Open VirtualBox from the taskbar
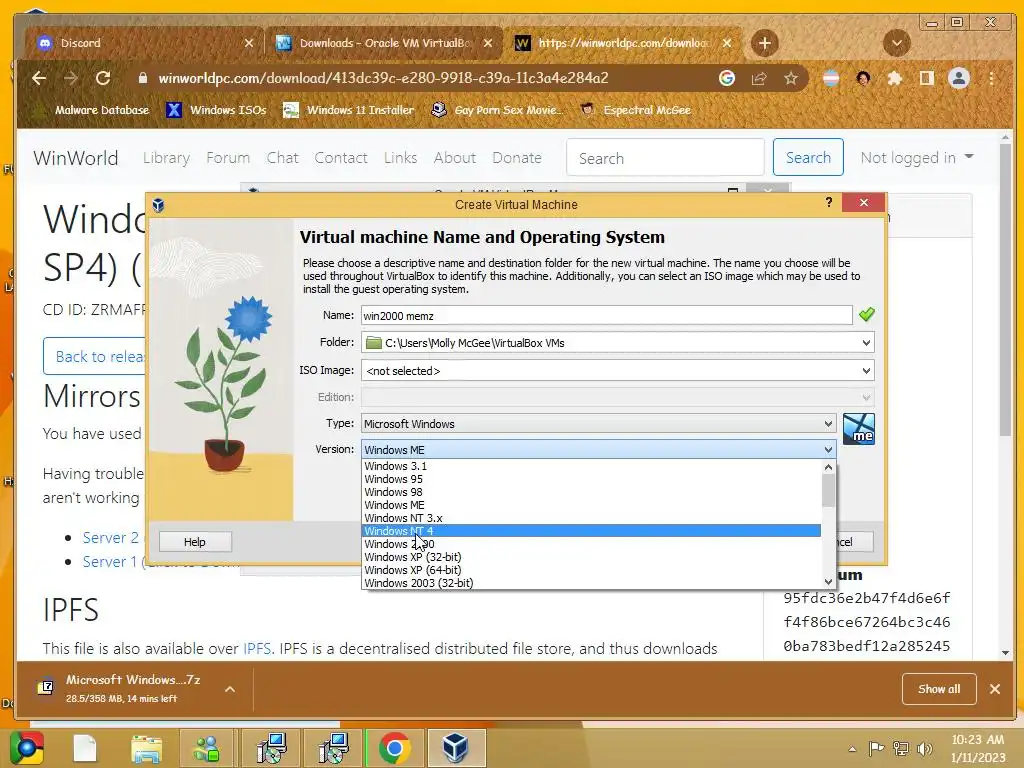This screenshot has width=1024, height=768. coord(455,748)
